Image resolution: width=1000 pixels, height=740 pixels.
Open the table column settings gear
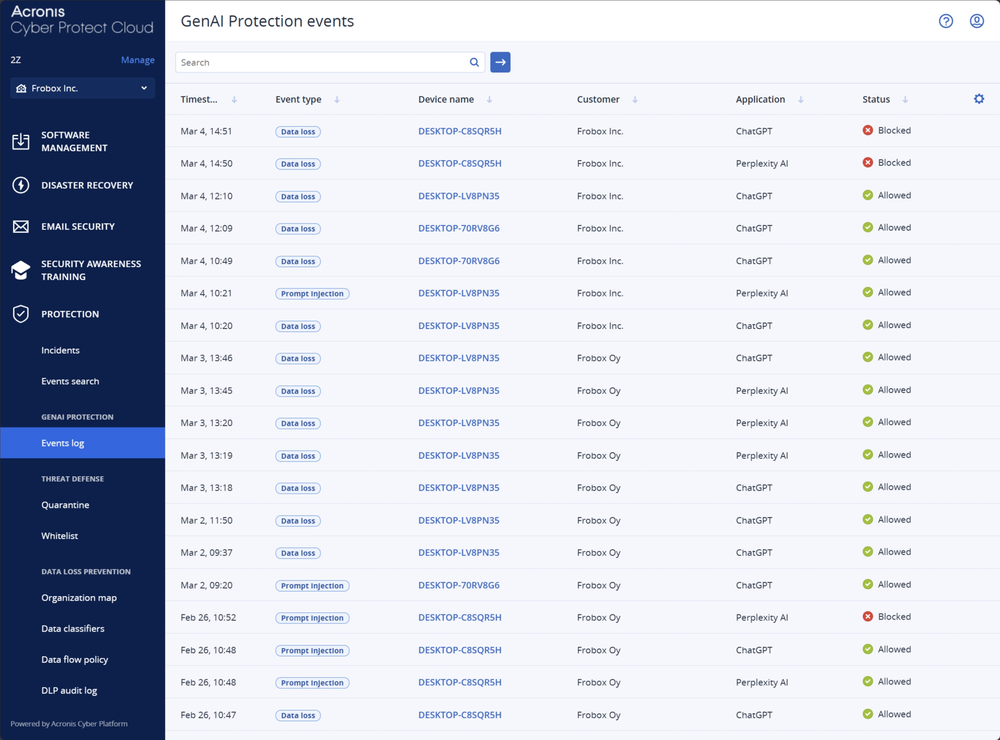click(x=979, y=99)
